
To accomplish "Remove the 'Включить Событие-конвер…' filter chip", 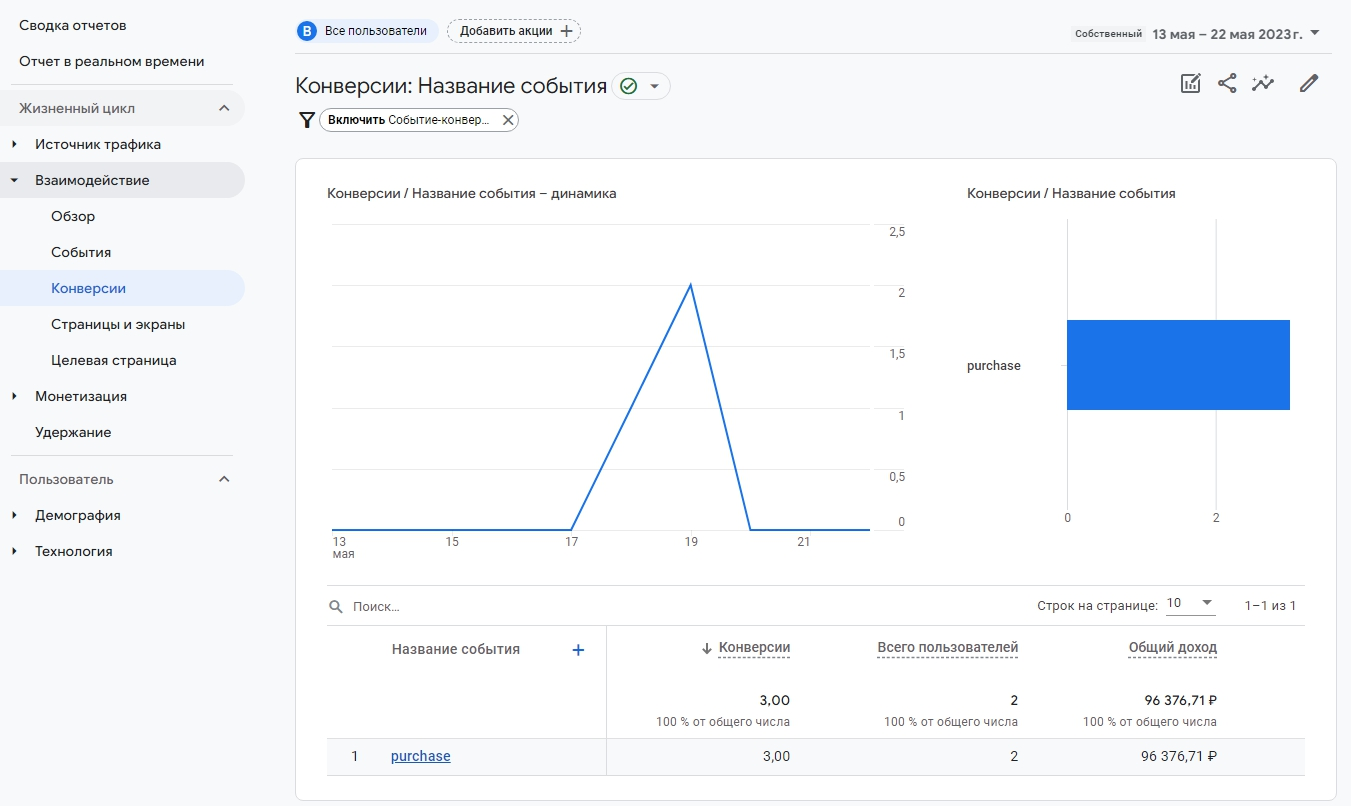I will pos(508,120).
